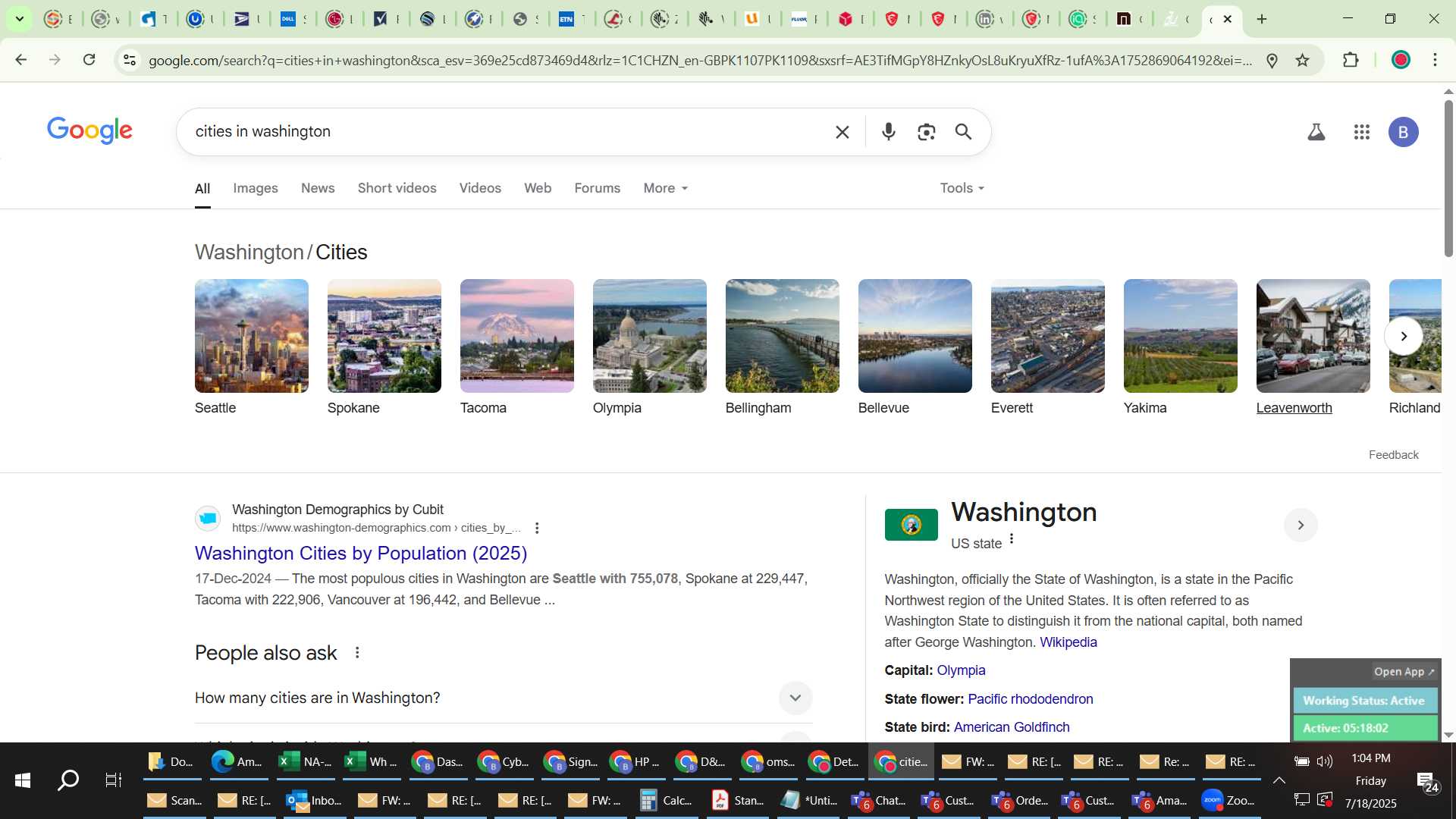Open Chrome three-dot menu

click(x=1435, y=60)
